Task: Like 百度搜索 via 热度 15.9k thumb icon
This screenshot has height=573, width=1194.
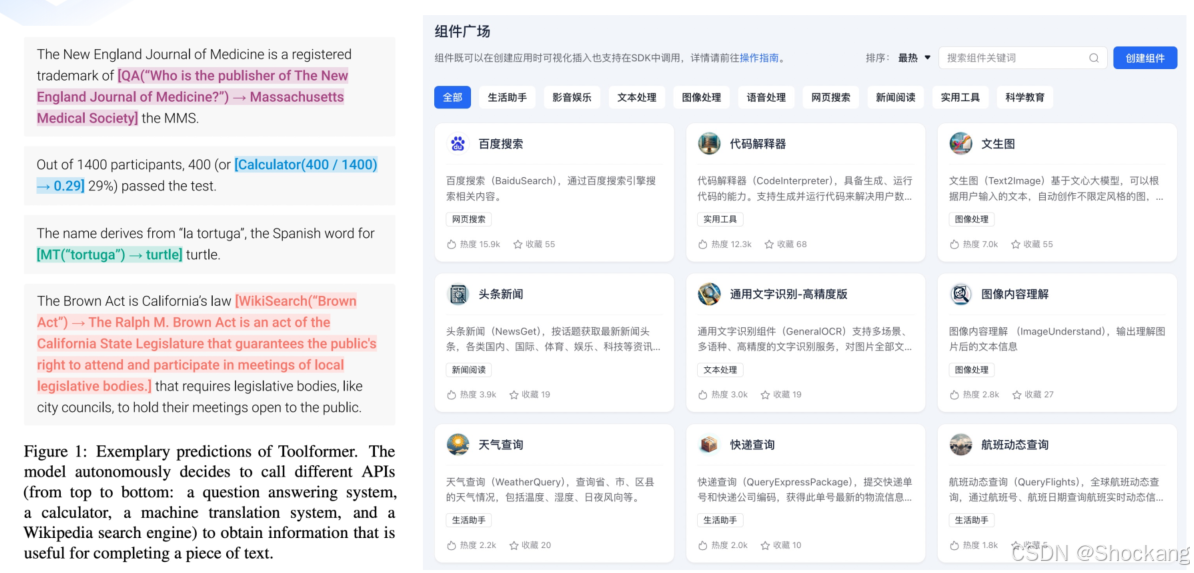Action: pyautogui.click(x=451, y=245)
